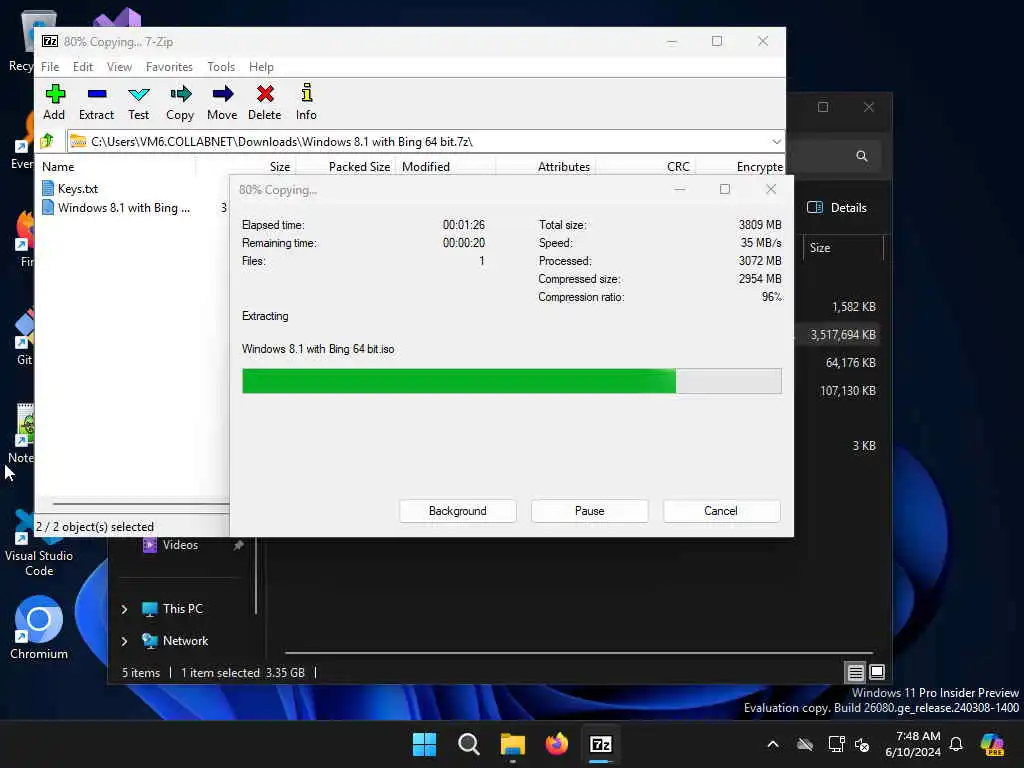This screenshot has width=1024, height=768.
Task: Click the Add toolbar icon in 7-Zip
Action: pyautogui.click(x=55, y=102)
